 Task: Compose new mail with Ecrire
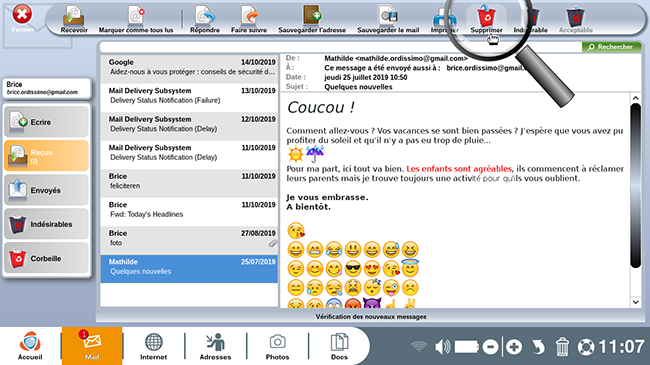(x=46, y=122)
